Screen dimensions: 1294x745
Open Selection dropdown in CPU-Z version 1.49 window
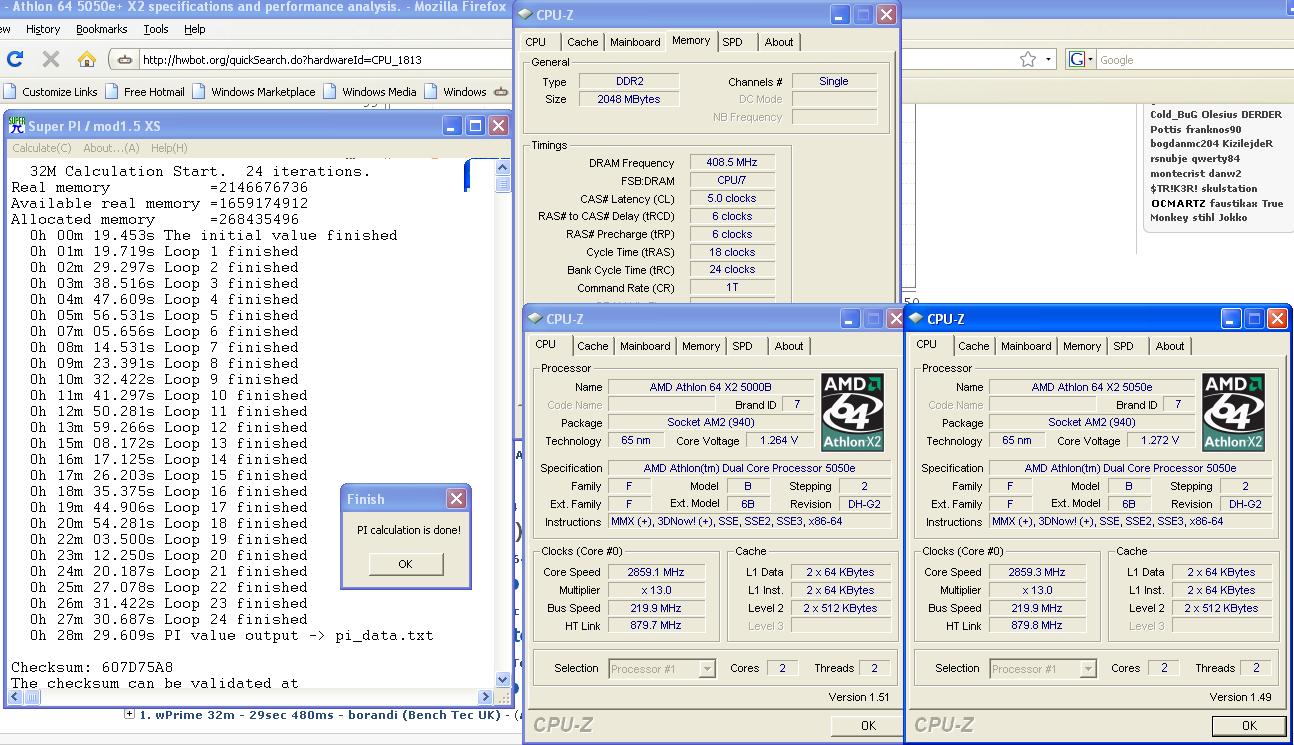1088,668
